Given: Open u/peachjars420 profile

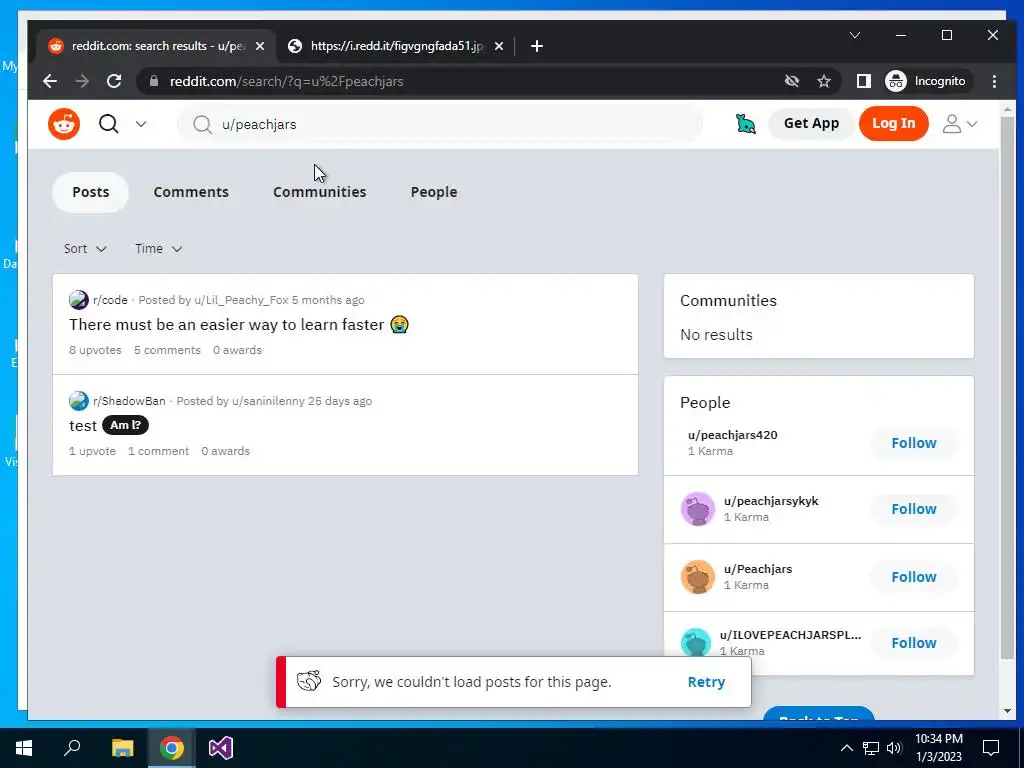Looking at the screenshot, I should click(x=732, y=435).
